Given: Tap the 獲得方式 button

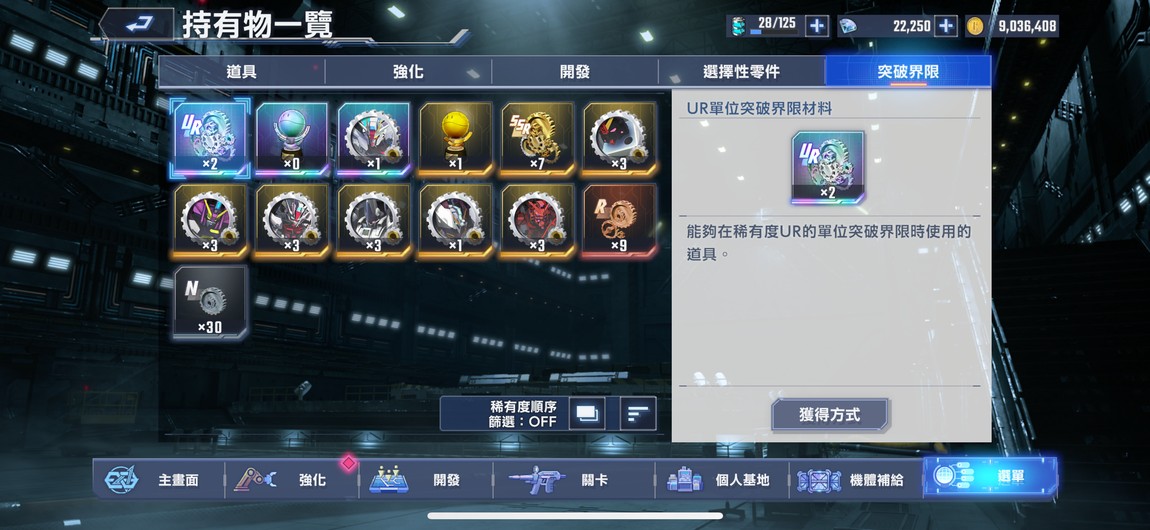Looking at the screenshot, I should 829,415.
